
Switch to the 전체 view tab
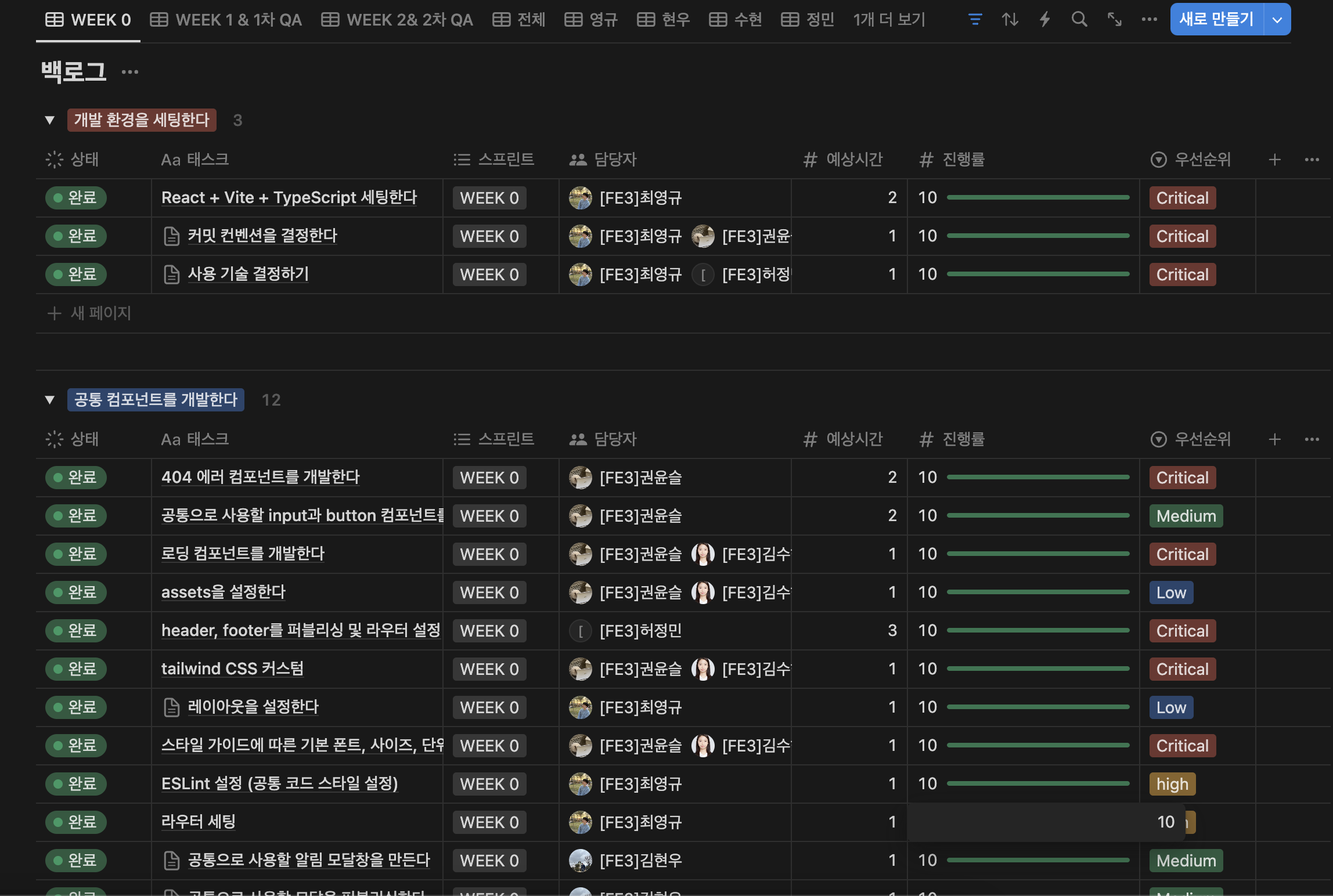tap(518, 20)
